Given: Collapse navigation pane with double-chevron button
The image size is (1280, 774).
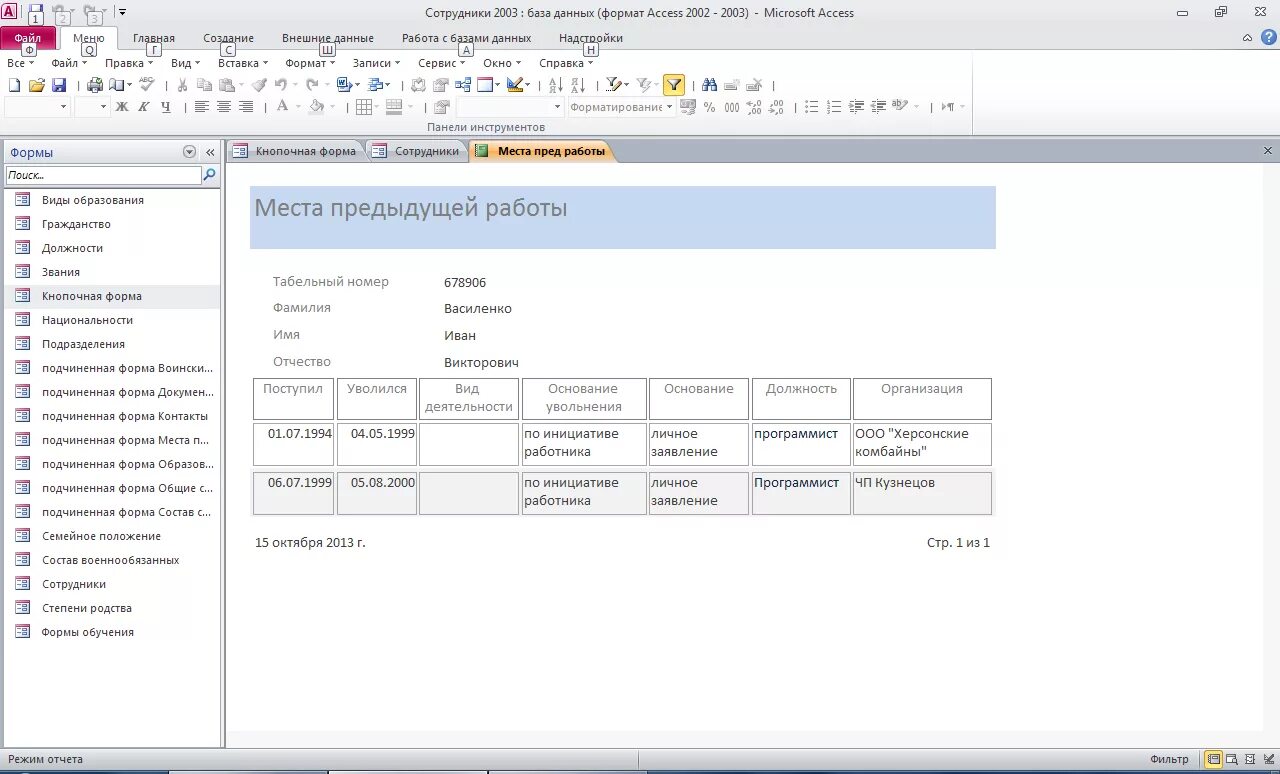Looking at the screenshot, I should click(x=210, y=152).
